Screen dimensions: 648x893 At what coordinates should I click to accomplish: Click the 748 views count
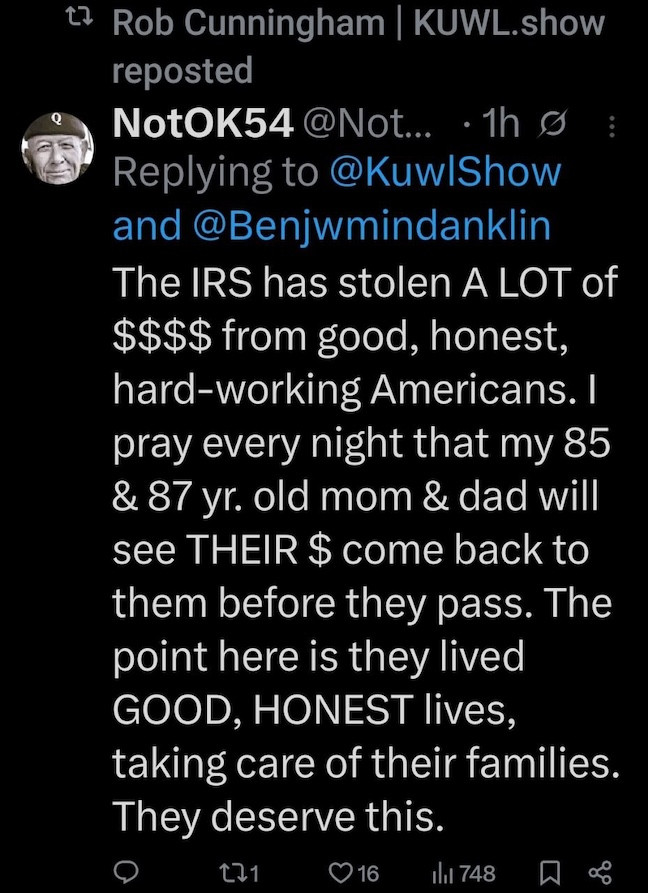click(x=478, y=872)
